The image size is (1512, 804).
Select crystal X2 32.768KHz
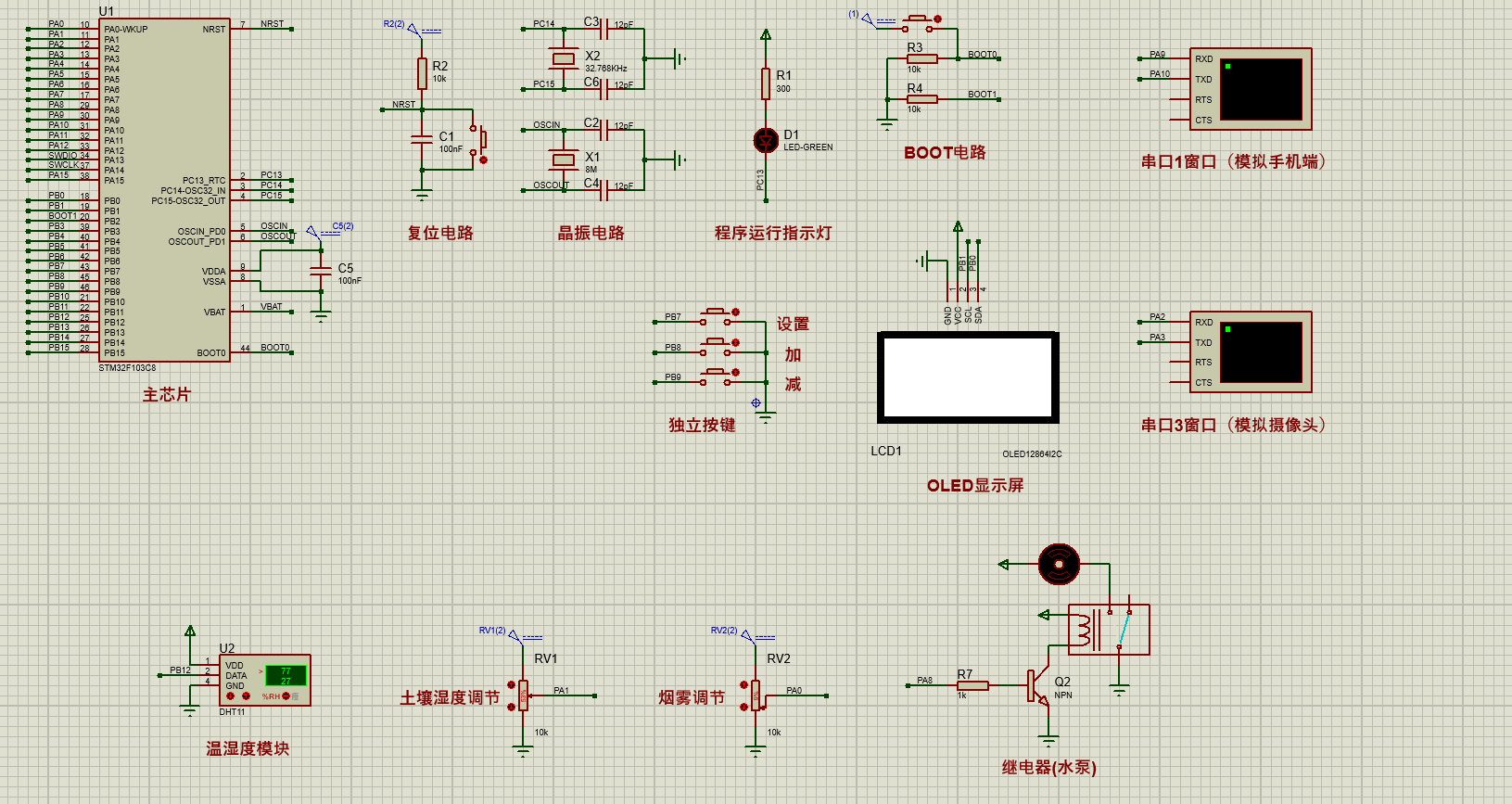click(x=564, y=58)
